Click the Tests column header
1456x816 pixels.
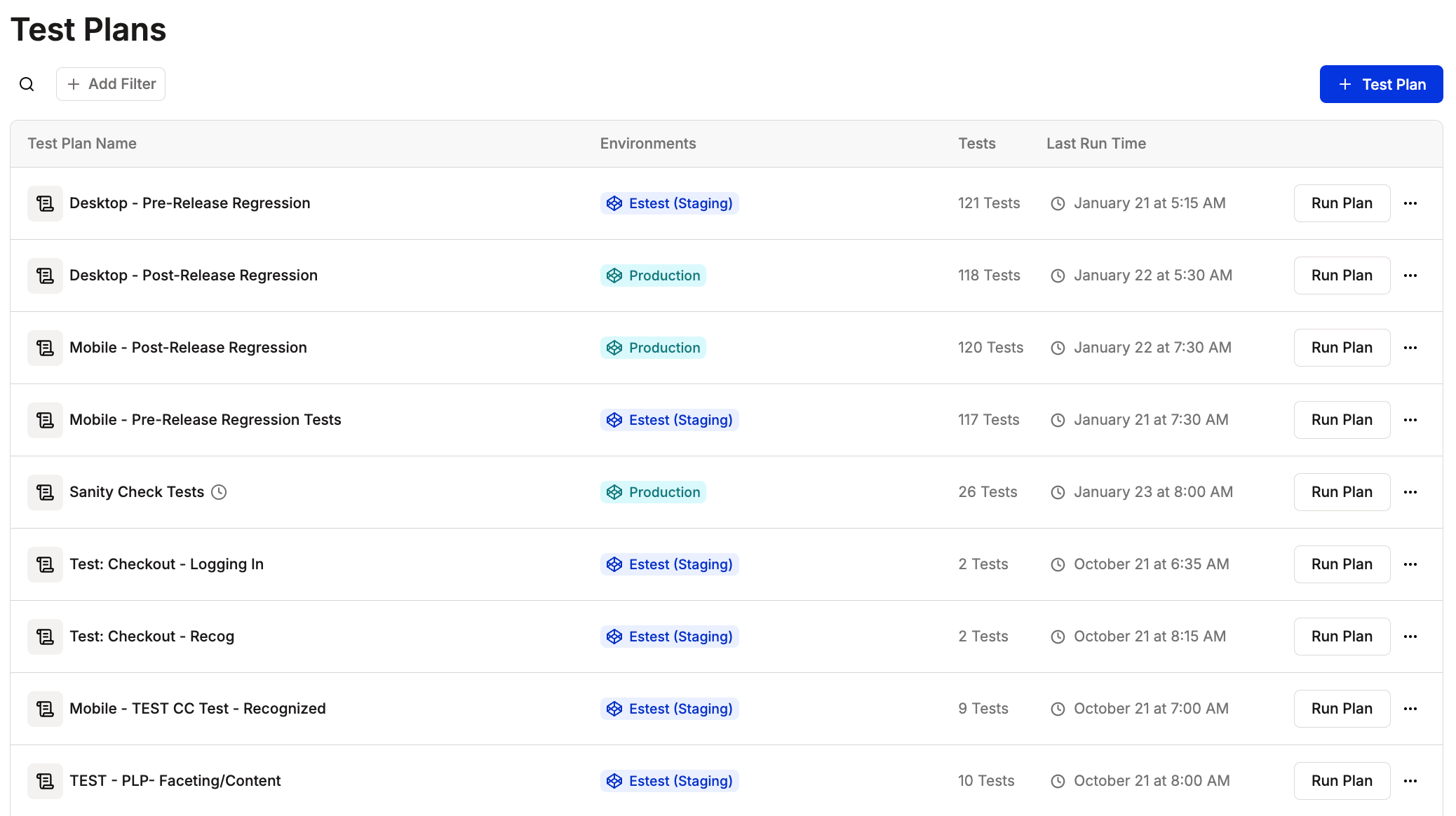tap(977, 144)
